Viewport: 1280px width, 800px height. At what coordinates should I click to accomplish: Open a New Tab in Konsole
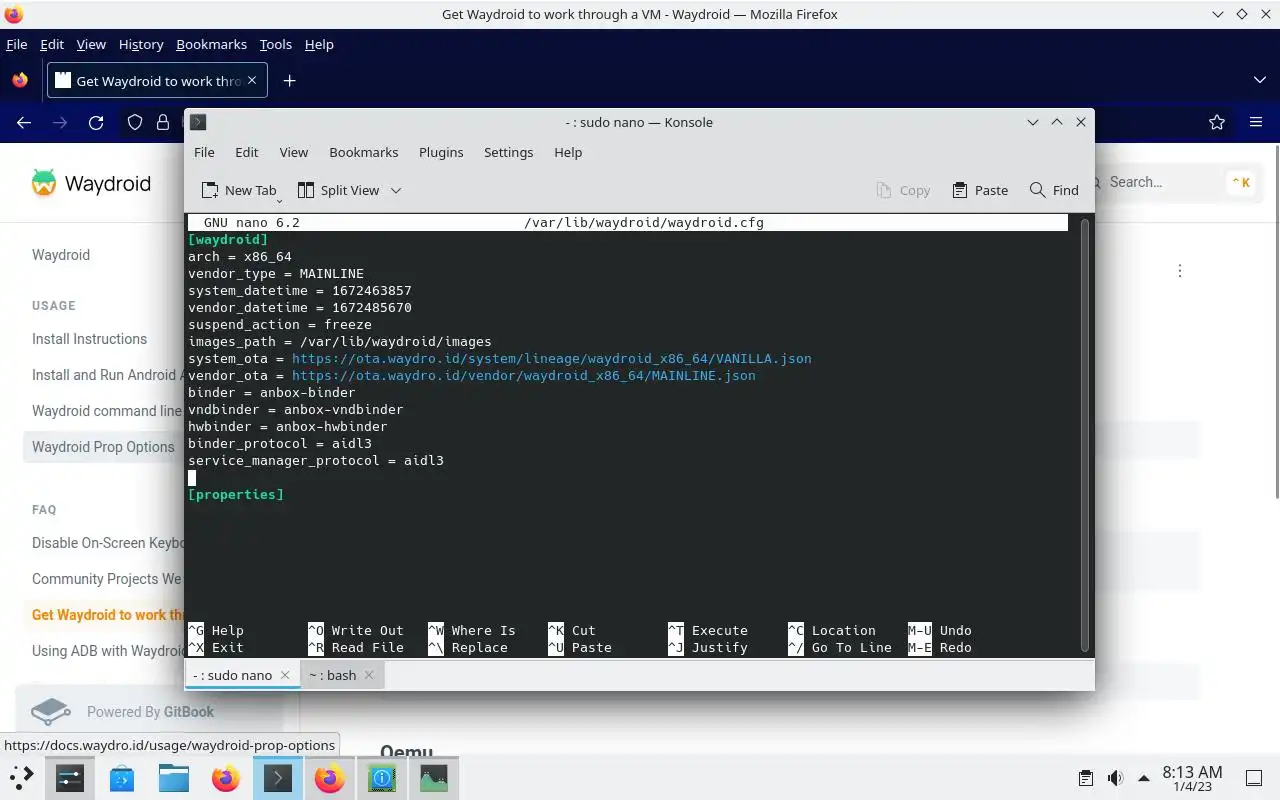coord(239,190)
